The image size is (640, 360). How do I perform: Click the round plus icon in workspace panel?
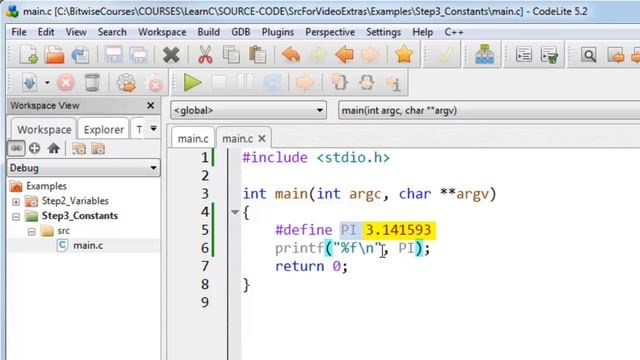[x=35, y=148]
